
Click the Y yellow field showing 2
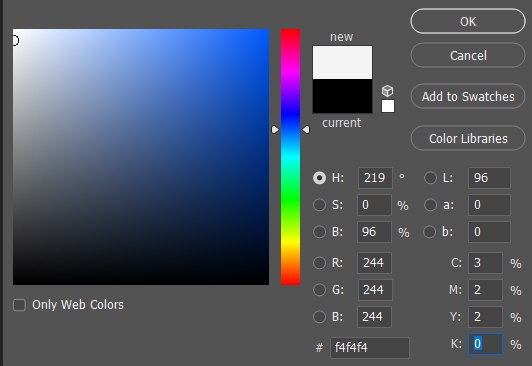[x=486, y=317]
